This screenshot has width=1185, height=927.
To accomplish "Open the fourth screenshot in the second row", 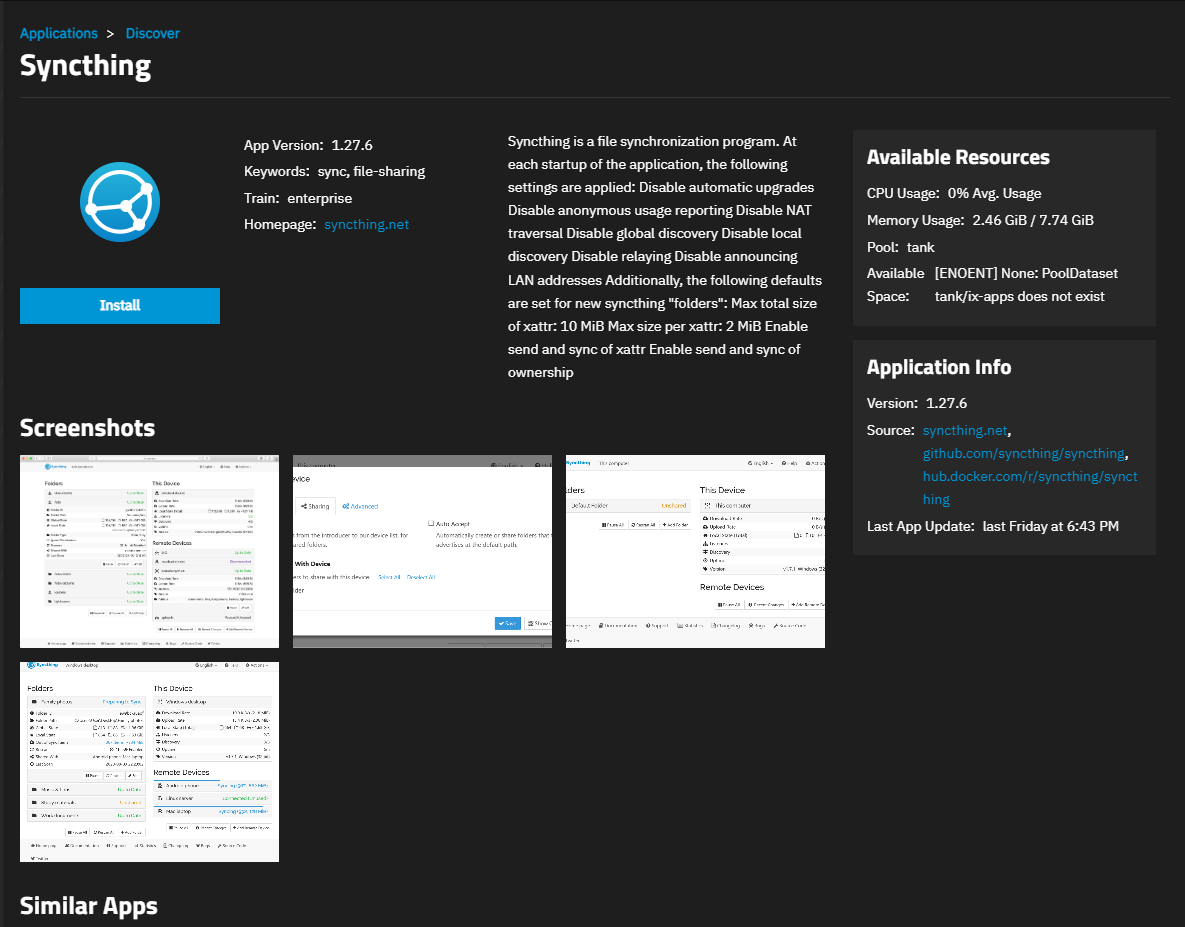I will [x=149, y=761].
